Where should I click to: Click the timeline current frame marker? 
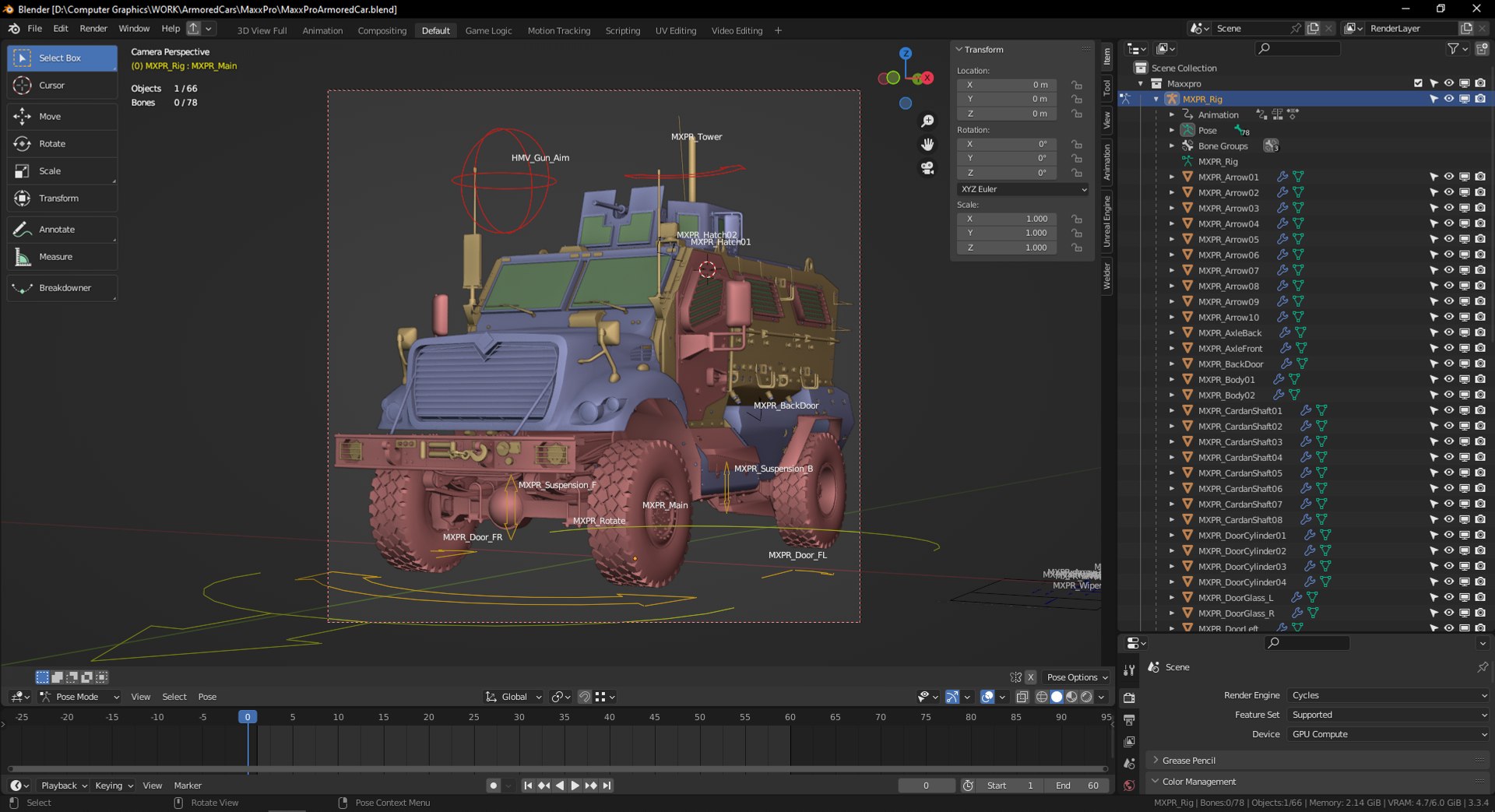(248, 717)
